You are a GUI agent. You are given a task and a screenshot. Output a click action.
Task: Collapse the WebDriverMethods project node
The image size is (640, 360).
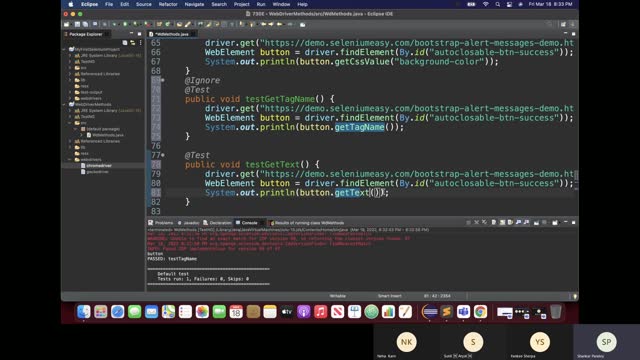tap(64, 104)
